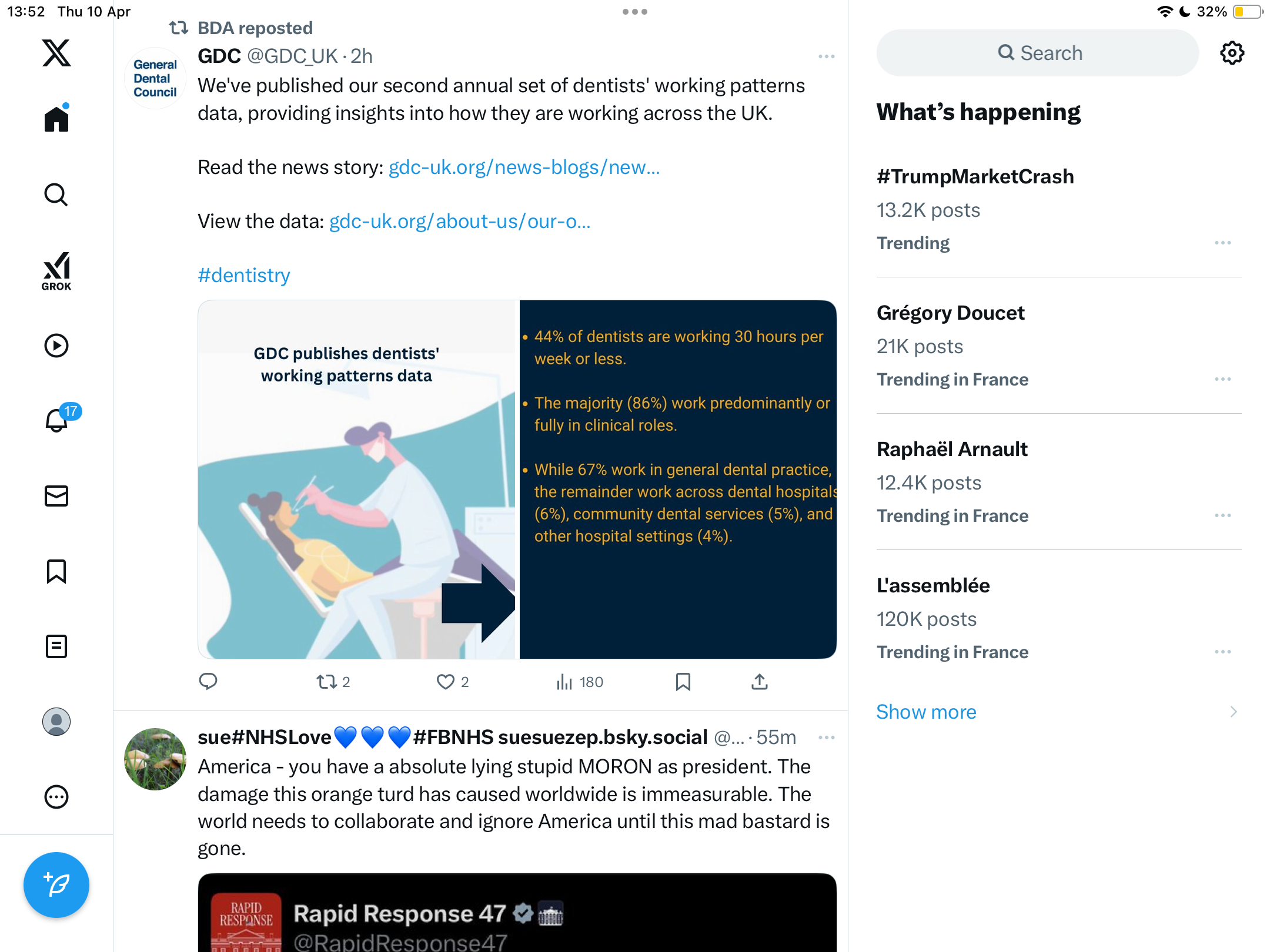
Task: Open more options on sue#NHSLove post
Action: click(826, 738)
